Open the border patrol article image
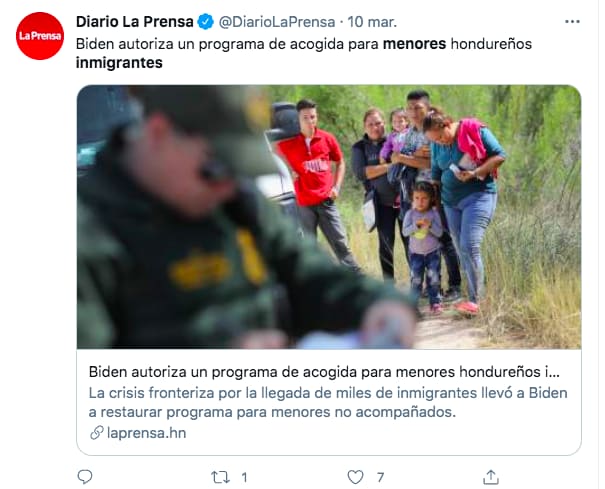The width and height of the screenshot is (605, 489). [x=329, y=217]
